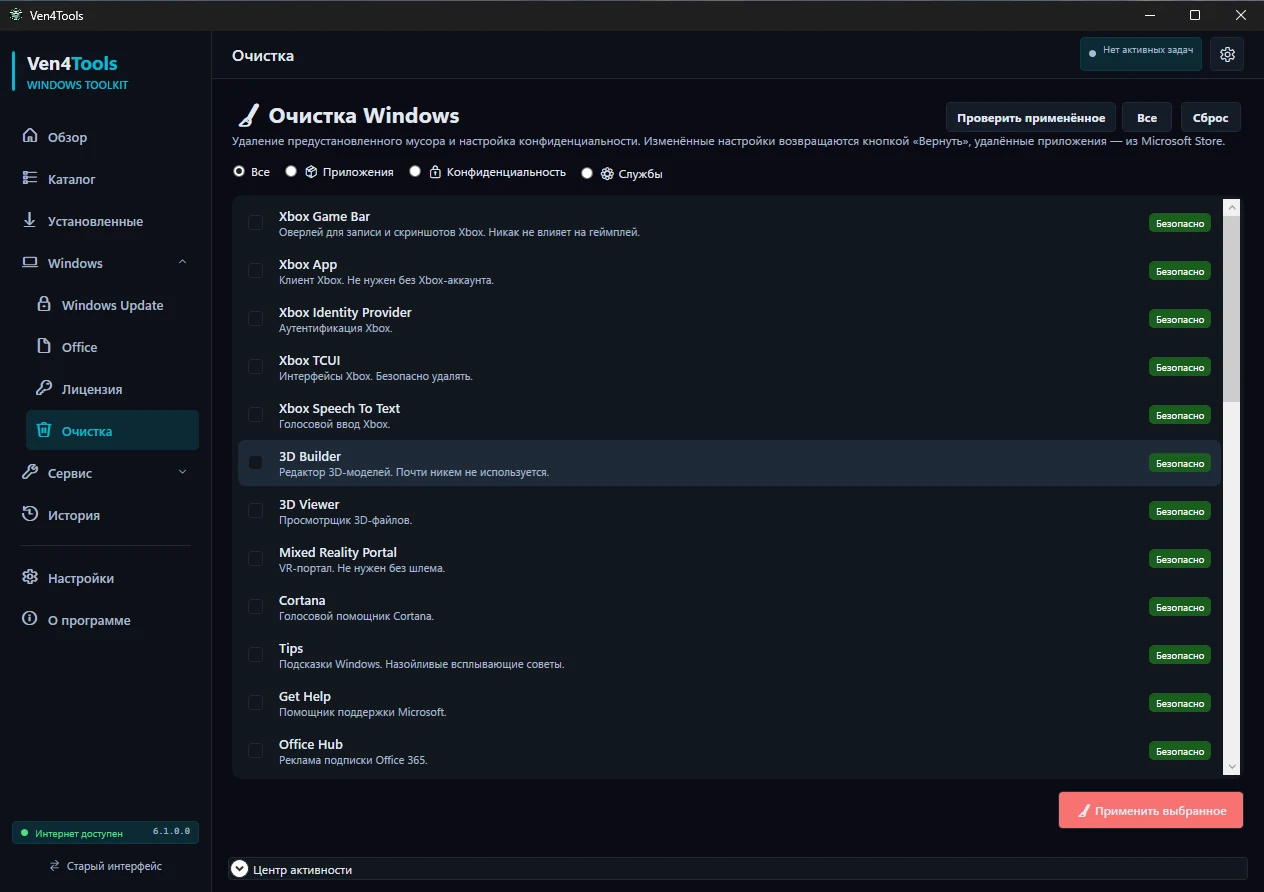Open settings via top-right gear icon
The width and height of the screenshot is (1264, 892).
click(x=1227, y=54)
